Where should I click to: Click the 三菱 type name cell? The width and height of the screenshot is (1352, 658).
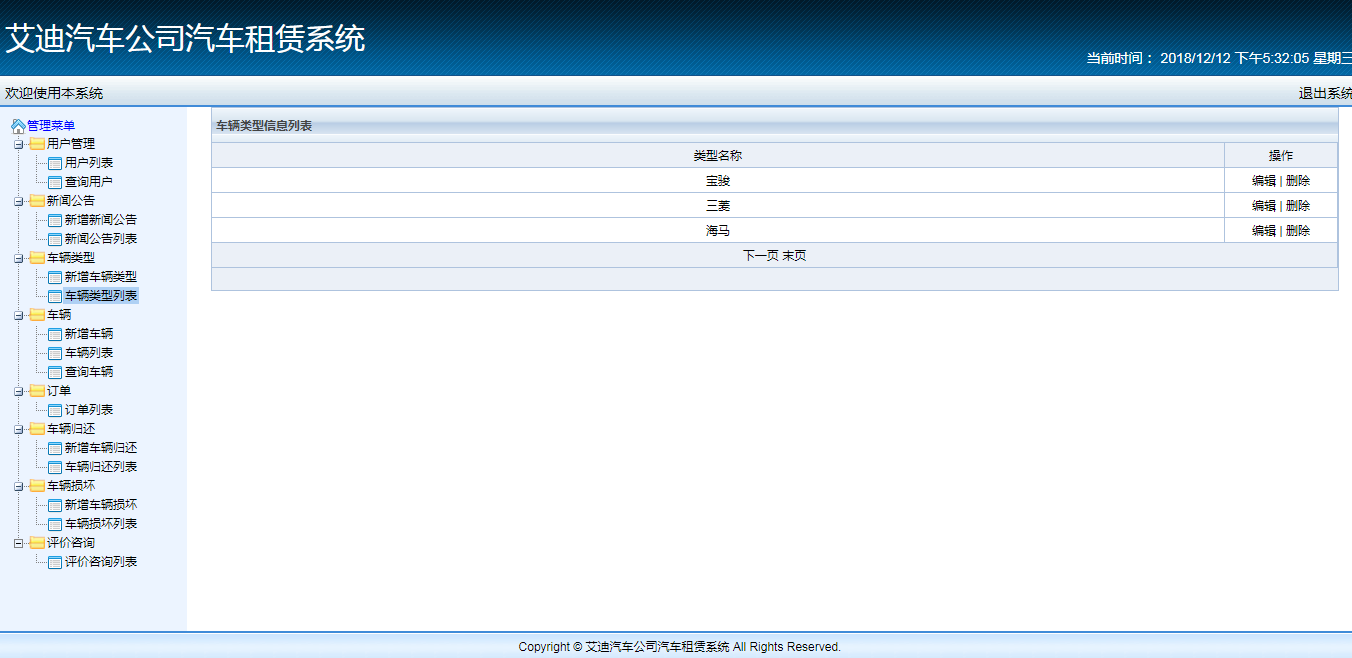718,206
